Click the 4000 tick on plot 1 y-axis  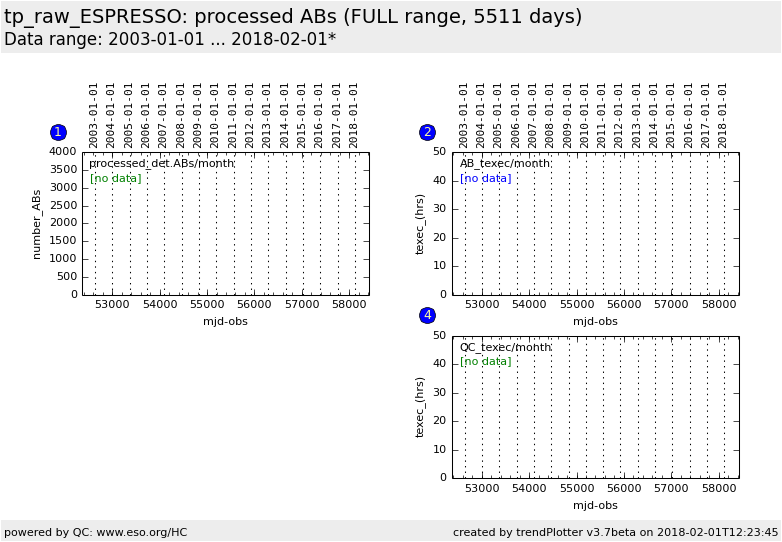pyautogui.click(x=63, y=152)
